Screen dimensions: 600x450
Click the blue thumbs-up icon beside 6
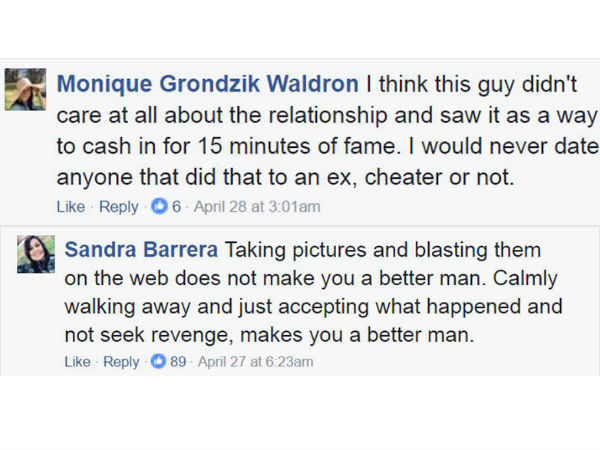pyautogui.click(x=159, y=206)
